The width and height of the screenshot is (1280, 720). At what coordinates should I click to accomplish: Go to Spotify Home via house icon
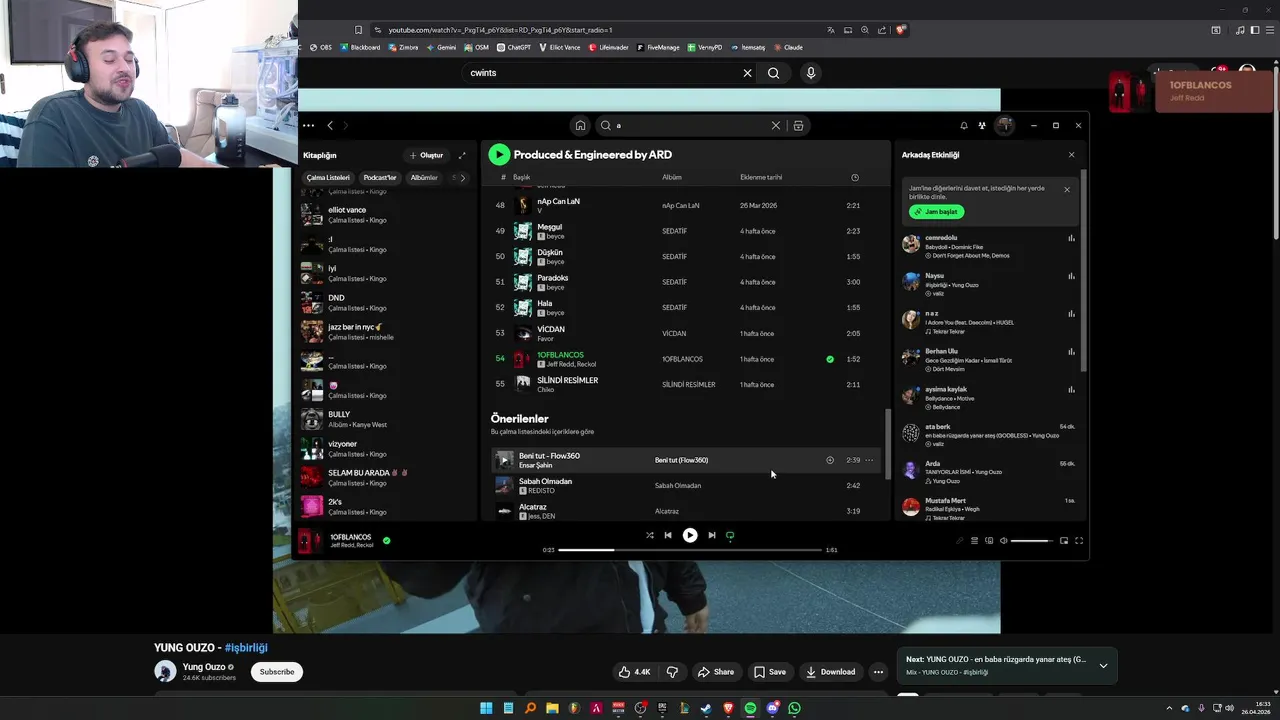580,125
